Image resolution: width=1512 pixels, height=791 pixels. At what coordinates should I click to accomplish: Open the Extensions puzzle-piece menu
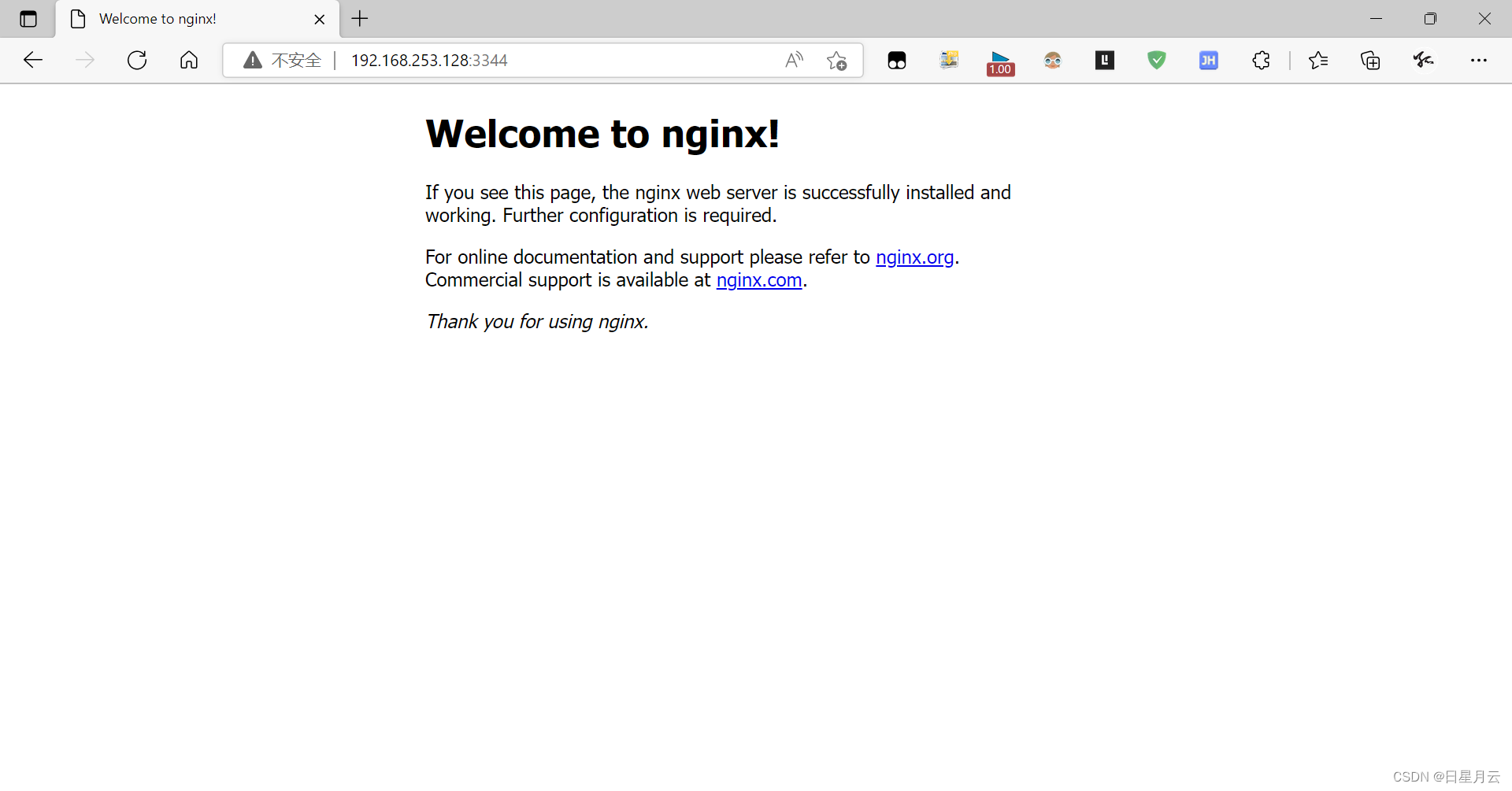(1261, 60)
